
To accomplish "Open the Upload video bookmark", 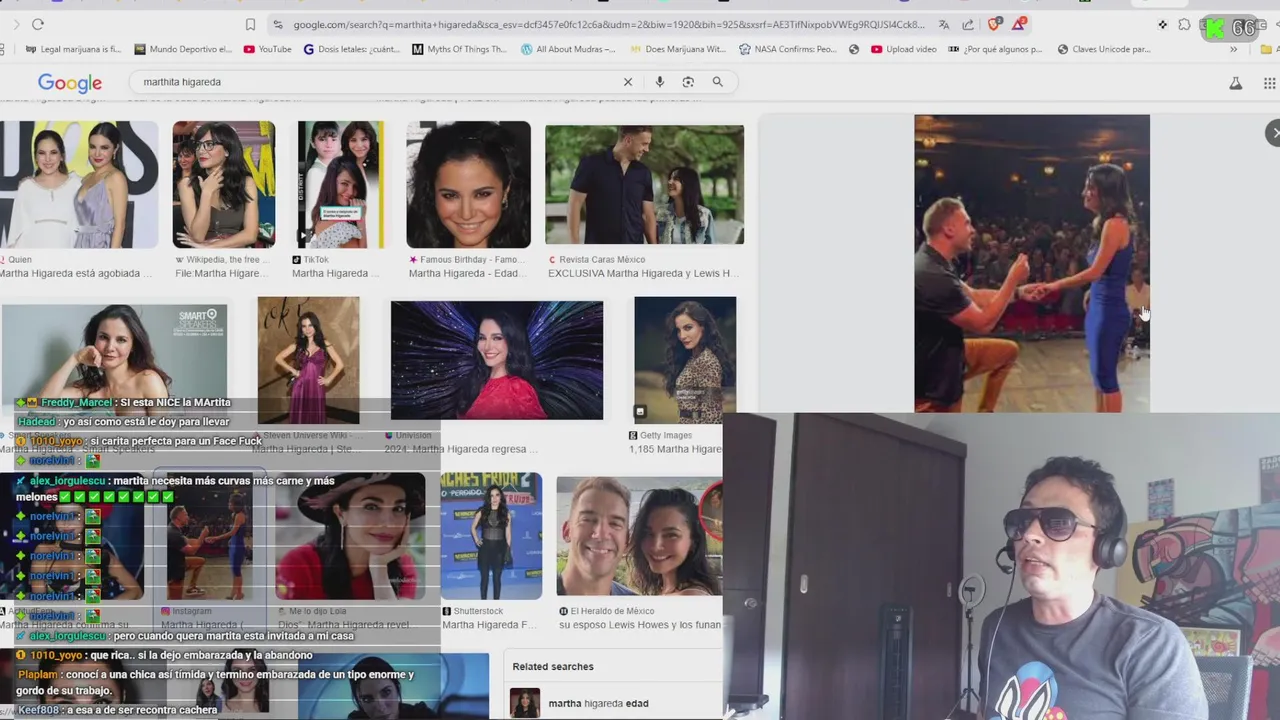I will pos(904,49).
